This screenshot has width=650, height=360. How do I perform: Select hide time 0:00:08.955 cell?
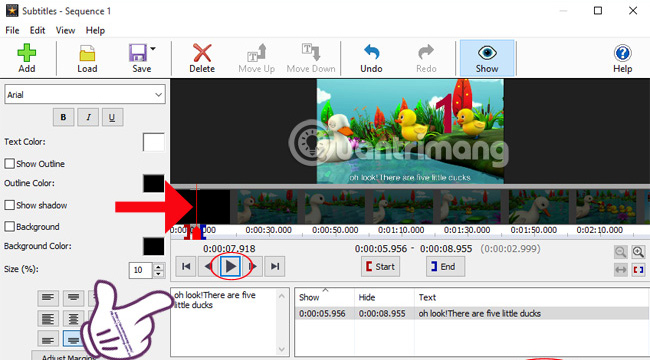382,314
